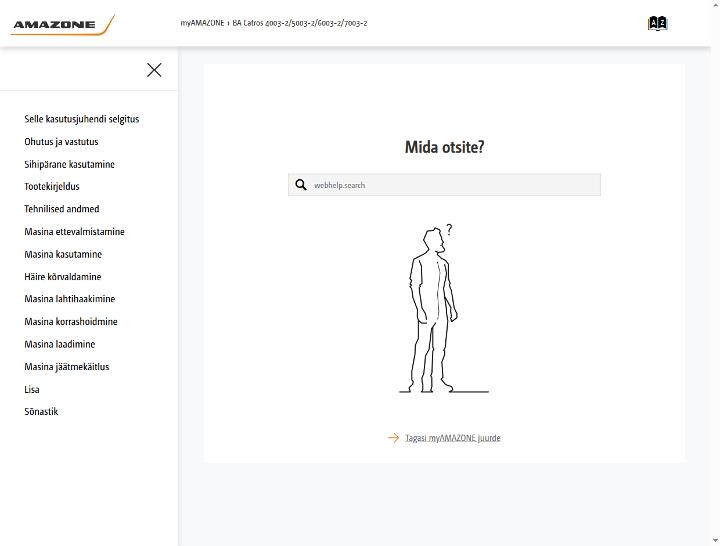Click the page scrollbar down arrow

pos(715,541)
